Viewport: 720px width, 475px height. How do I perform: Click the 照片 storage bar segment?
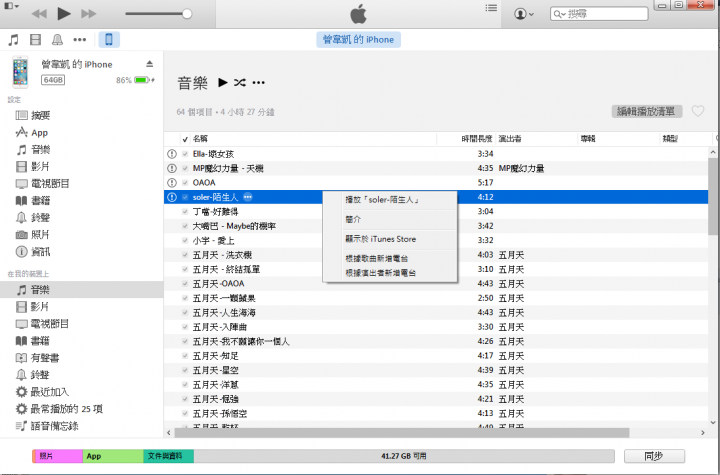[59, 456]
